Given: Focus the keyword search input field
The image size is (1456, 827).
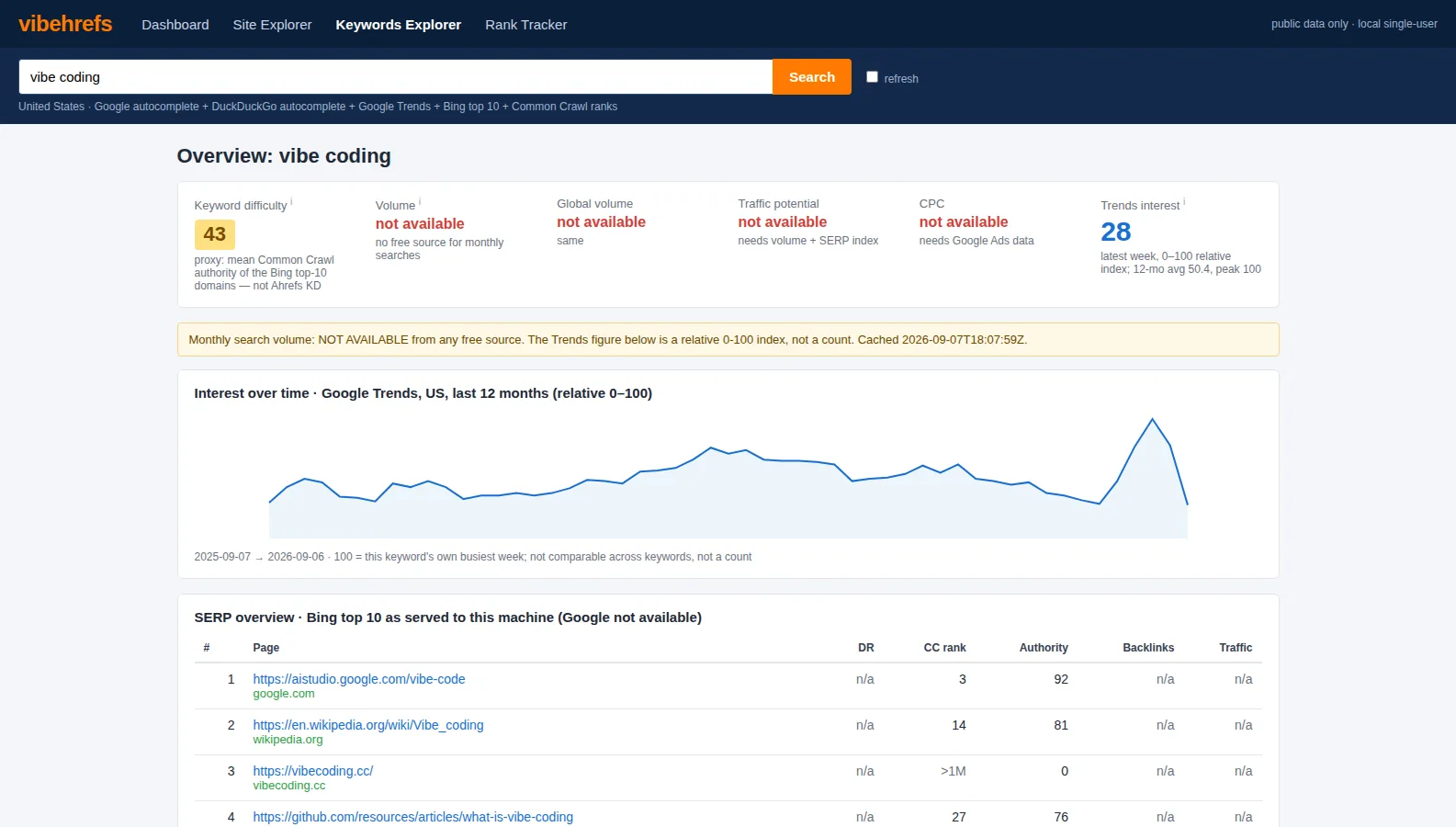Looking at the screenshot, I should [x=395, y=77].
